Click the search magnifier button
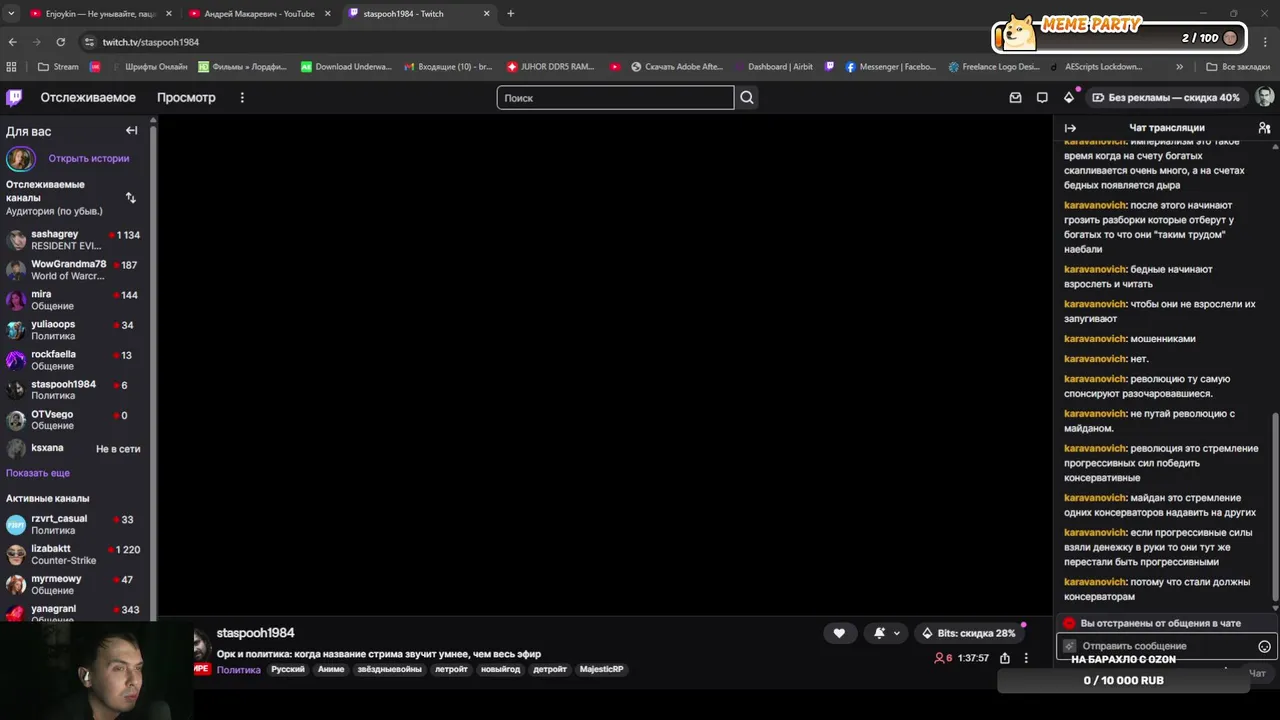The height and width of the screenshot is (720, 1280). 747,97
